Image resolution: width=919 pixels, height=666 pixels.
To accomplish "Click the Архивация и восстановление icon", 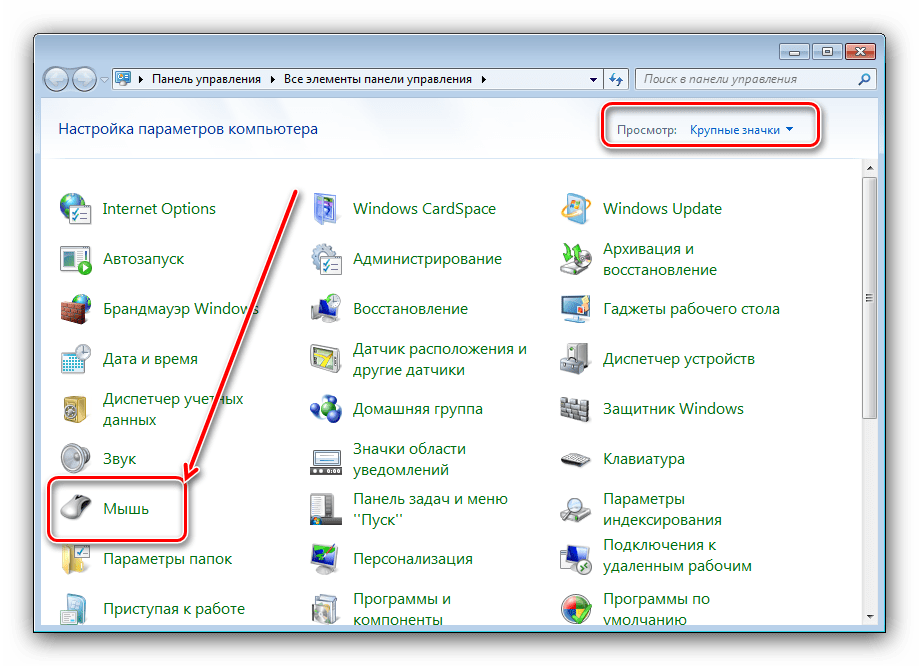I will pyautogui.click(x=576, y=259).
